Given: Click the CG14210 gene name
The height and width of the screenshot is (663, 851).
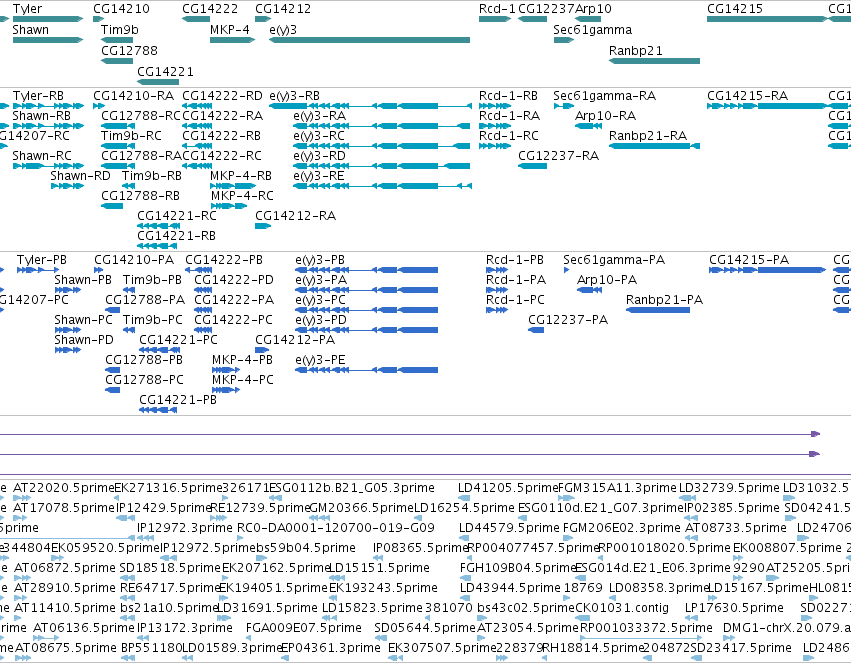Looking at the screenshot, I should 121,9.
